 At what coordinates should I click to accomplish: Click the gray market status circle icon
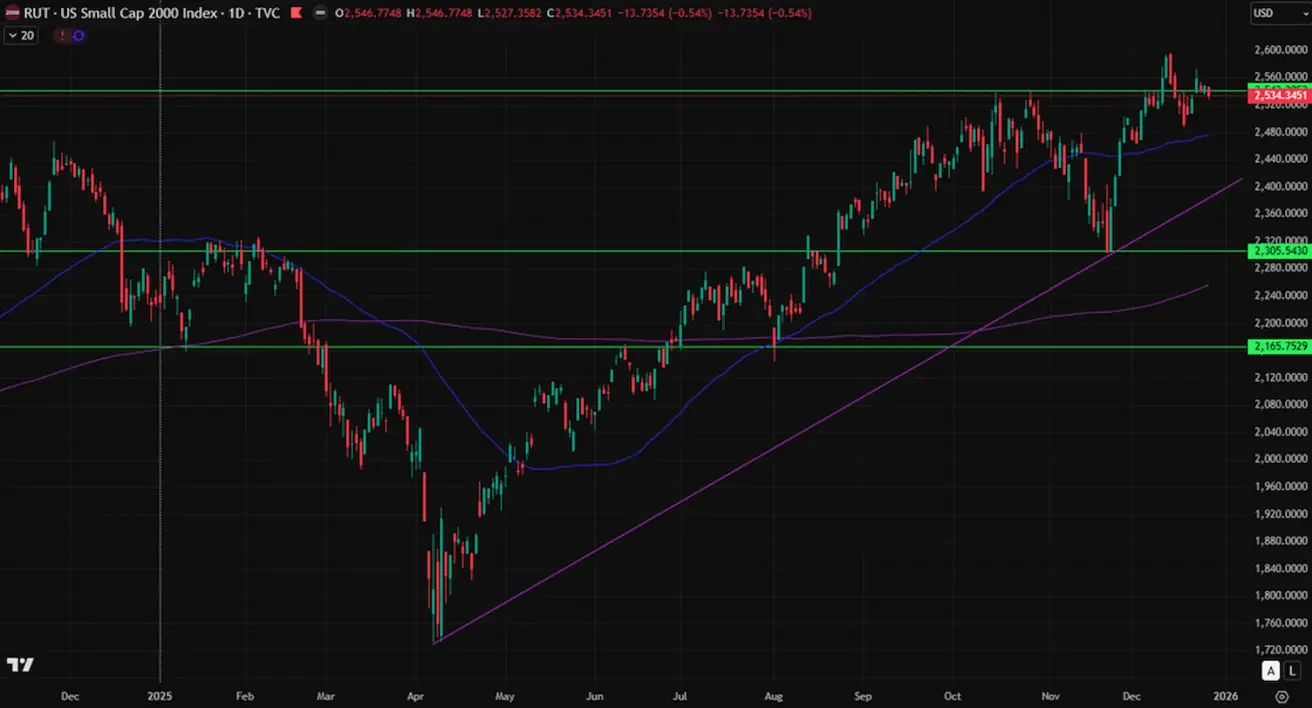point(319,14)
